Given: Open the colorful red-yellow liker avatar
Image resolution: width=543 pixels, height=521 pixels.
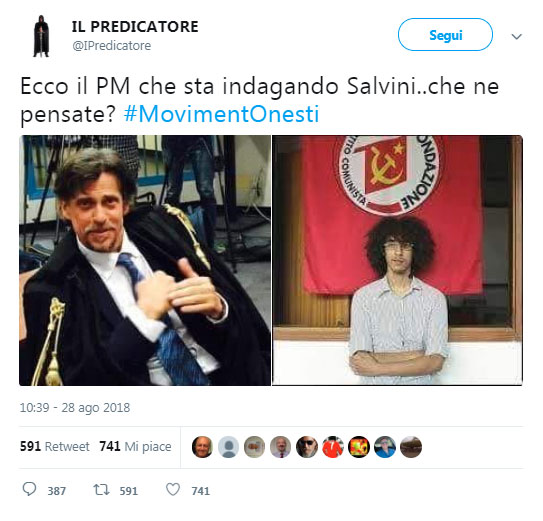Looking at the screenshot, I should coord(359,447).
